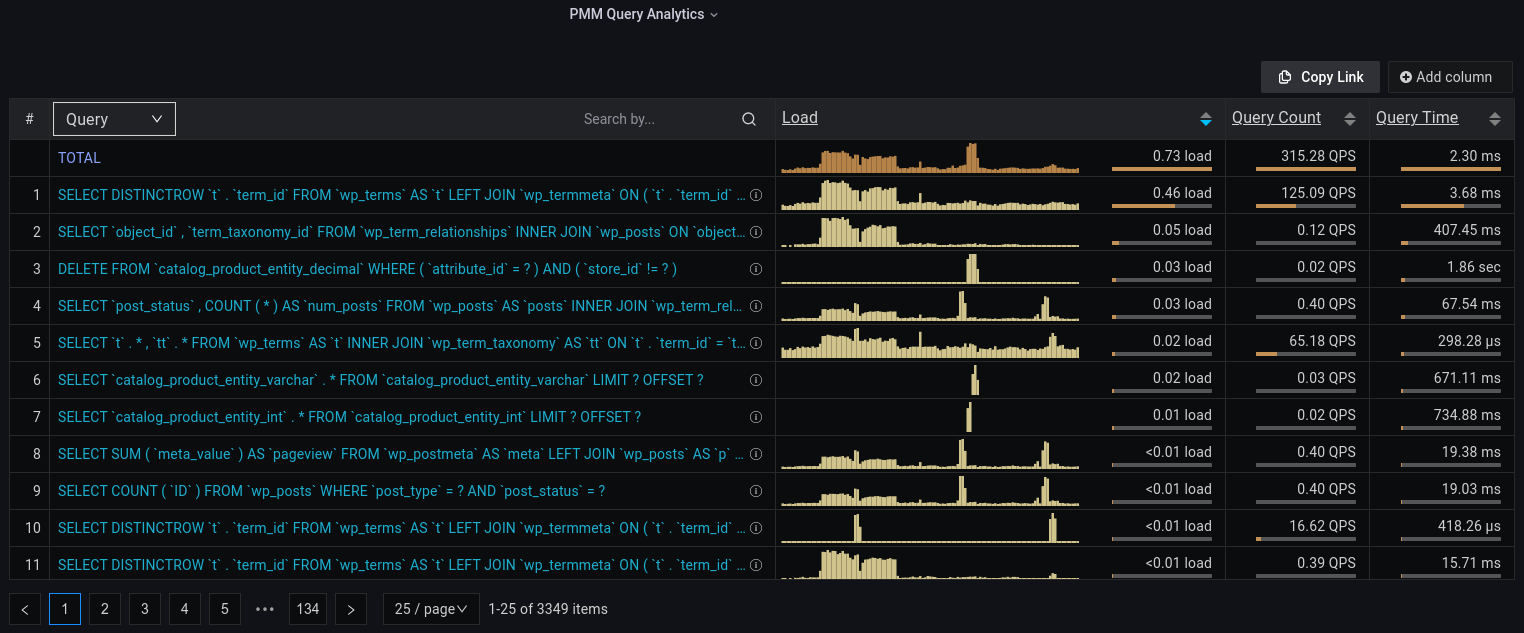1524x633 pixels.
Task: Click the Query Time sort arrows
Action: [1494, 119]
